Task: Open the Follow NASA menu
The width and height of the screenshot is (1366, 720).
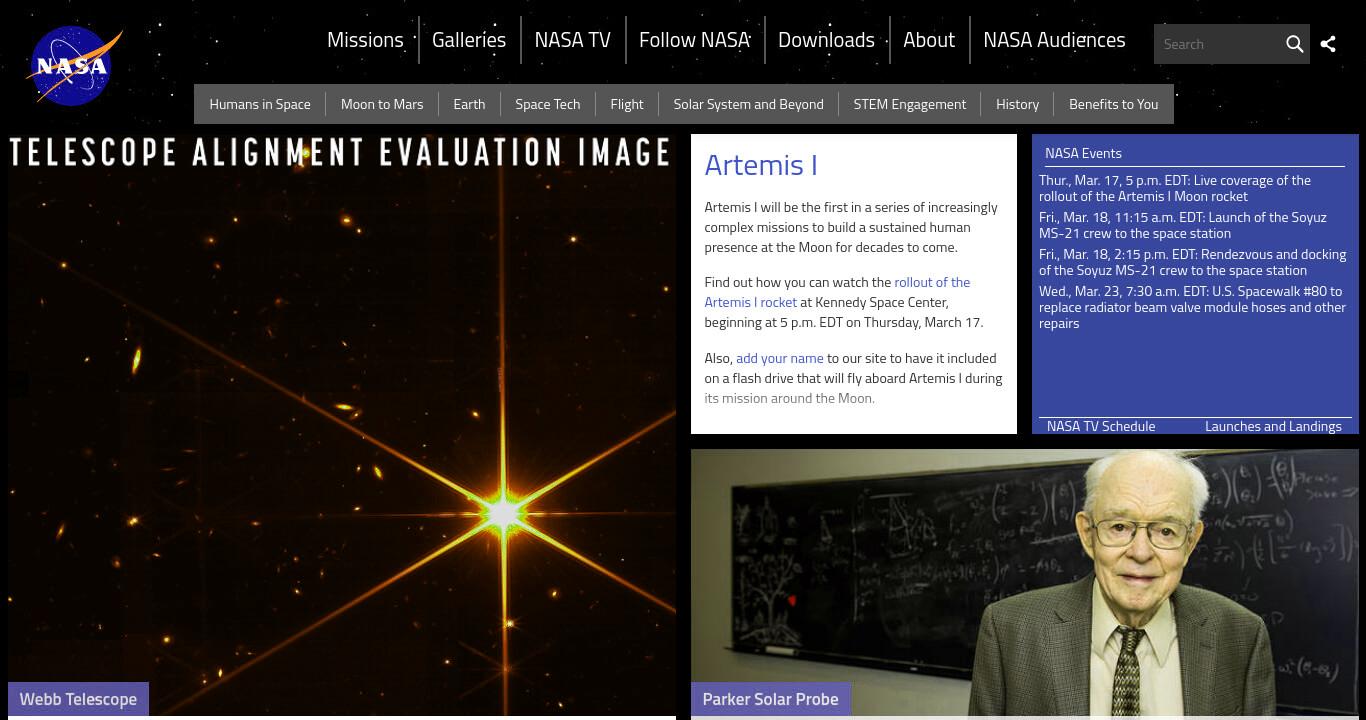Action: pyautogui.click(x=694, y=40)
